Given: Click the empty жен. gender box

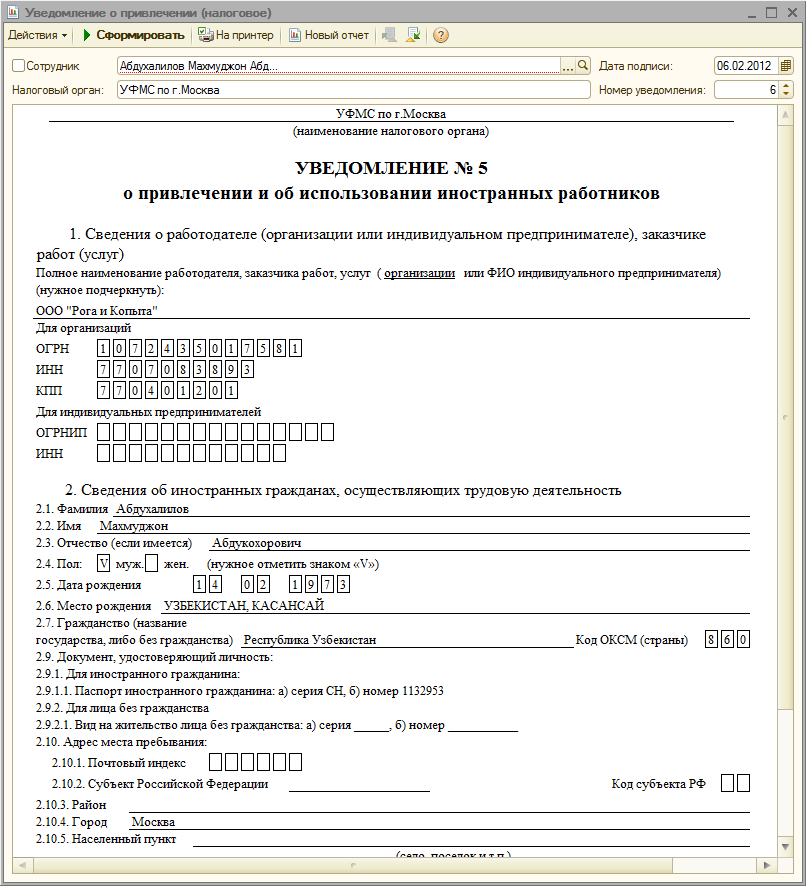Looking at the screenshot, I should coord(151,563).
